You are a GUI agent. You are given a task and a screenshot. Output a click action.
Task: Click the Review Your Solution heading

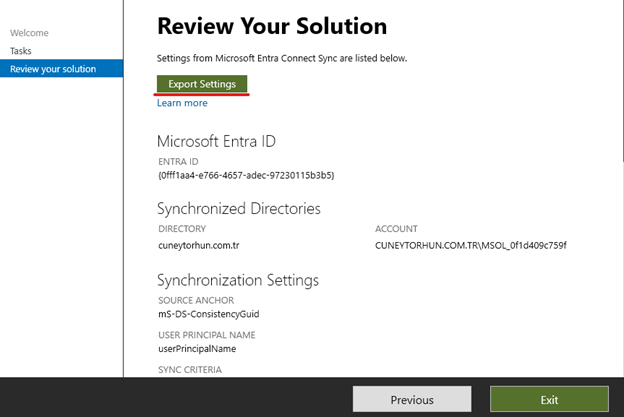click(272, 27)
